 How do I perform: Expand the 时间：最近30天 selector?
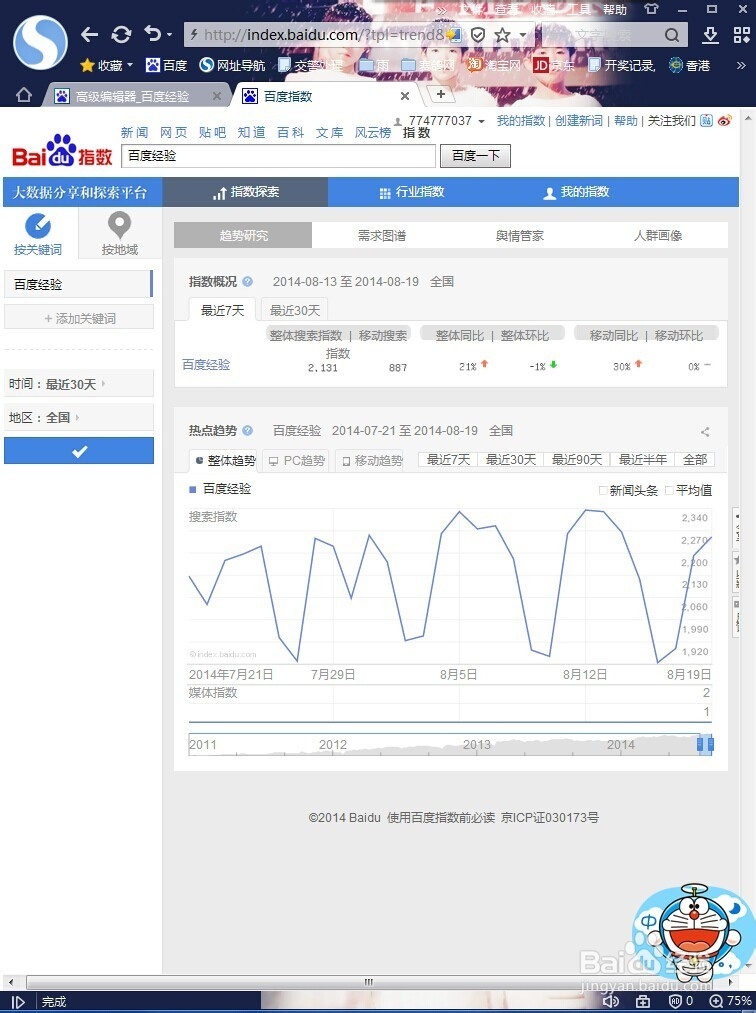click(x=79, y=384)
